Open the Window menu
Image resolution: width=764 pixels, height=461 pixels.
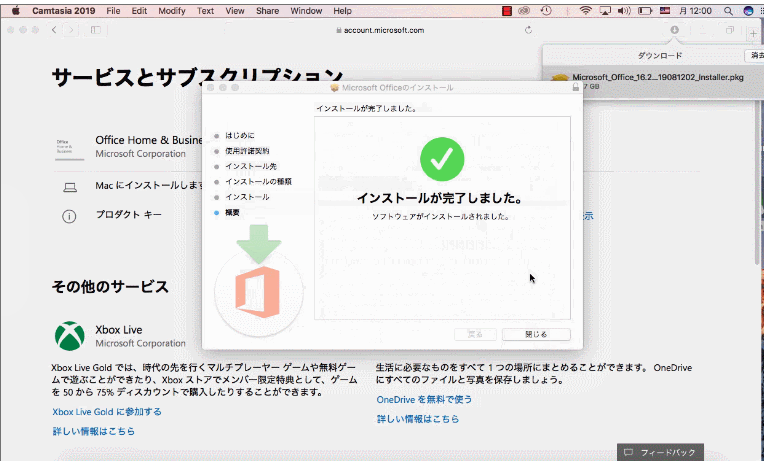(x=306, y=11)
